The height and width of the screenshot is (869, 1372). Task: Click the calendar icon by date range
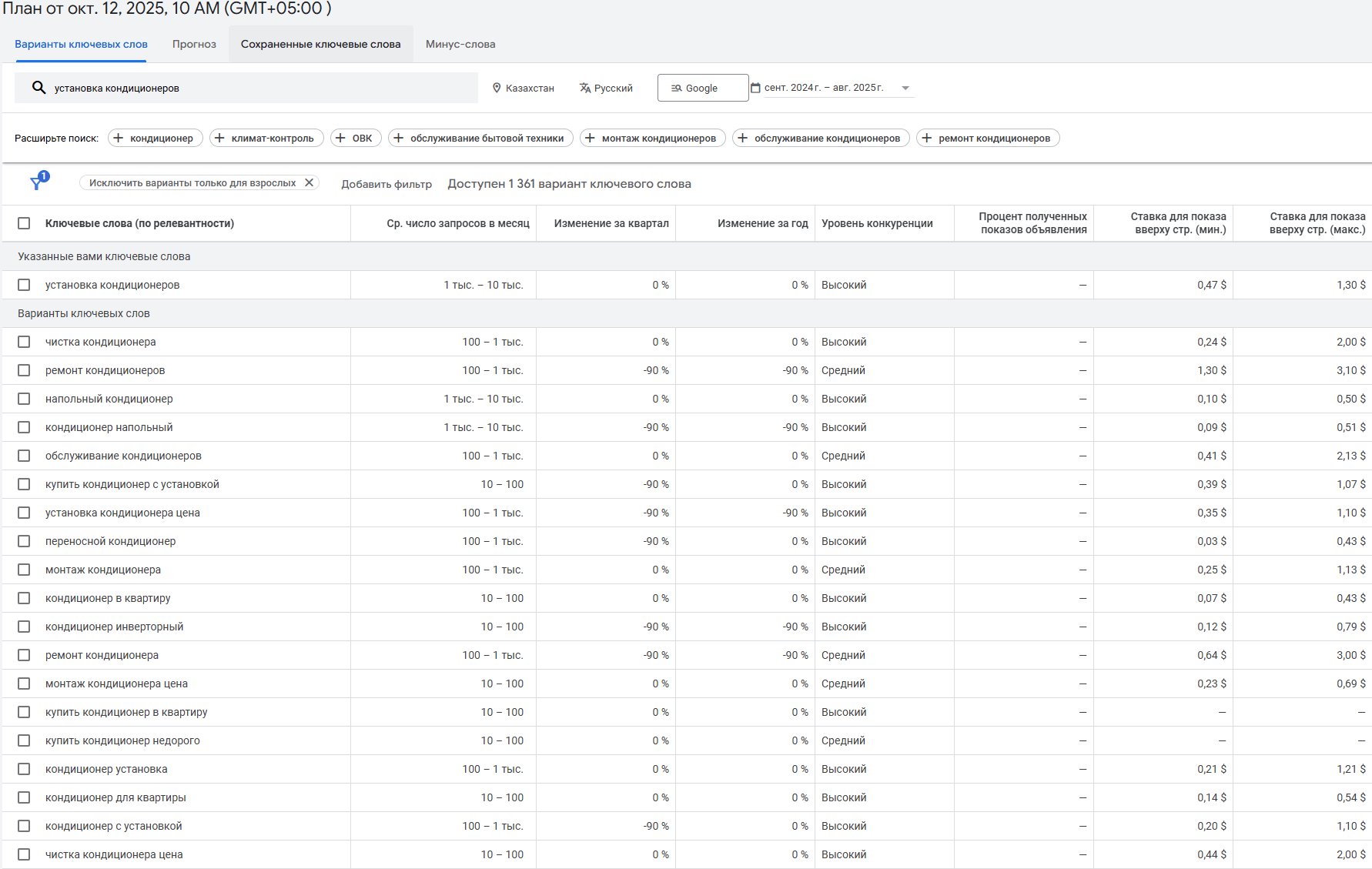755,88
